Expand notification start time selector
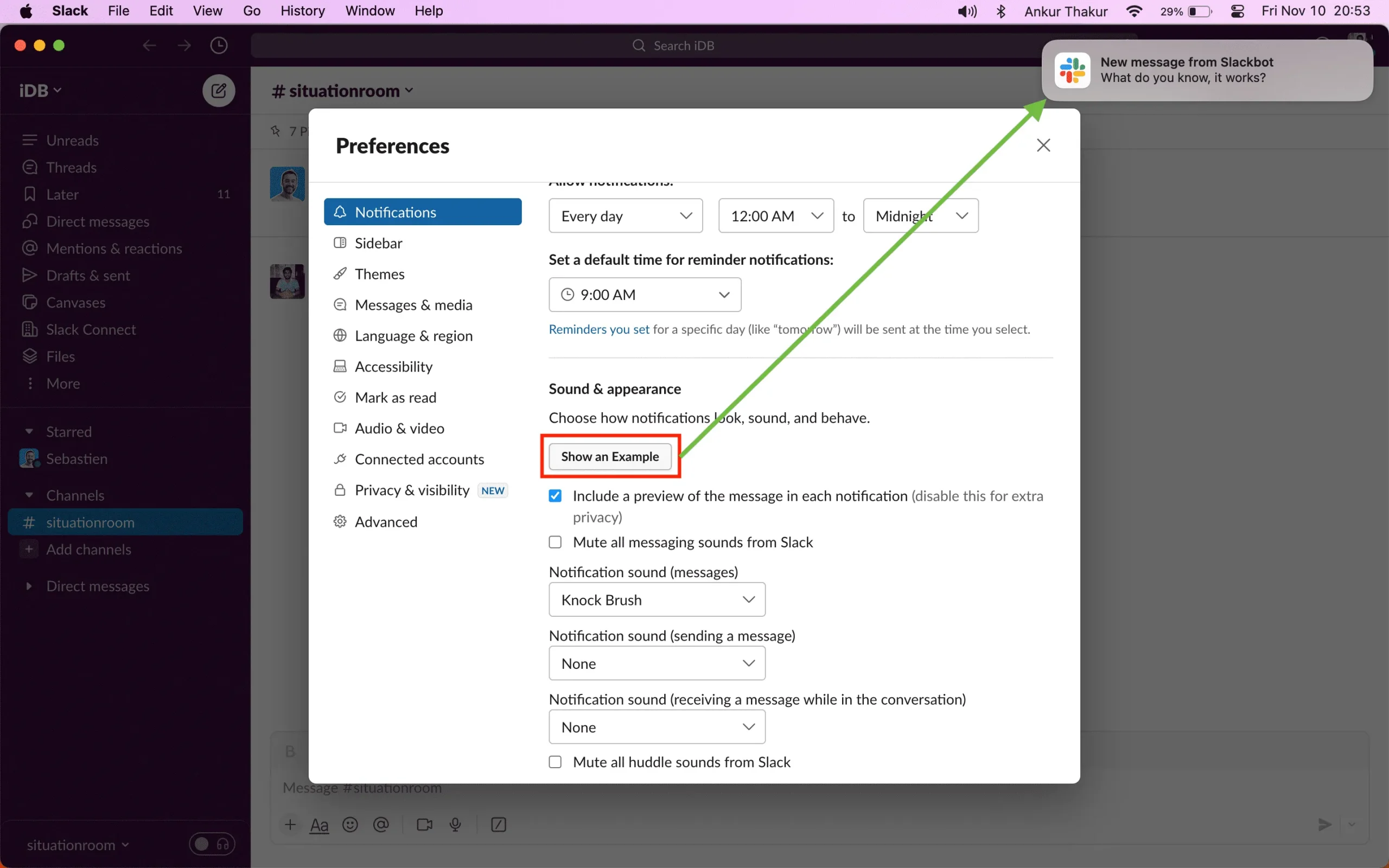 pos(776,215)
